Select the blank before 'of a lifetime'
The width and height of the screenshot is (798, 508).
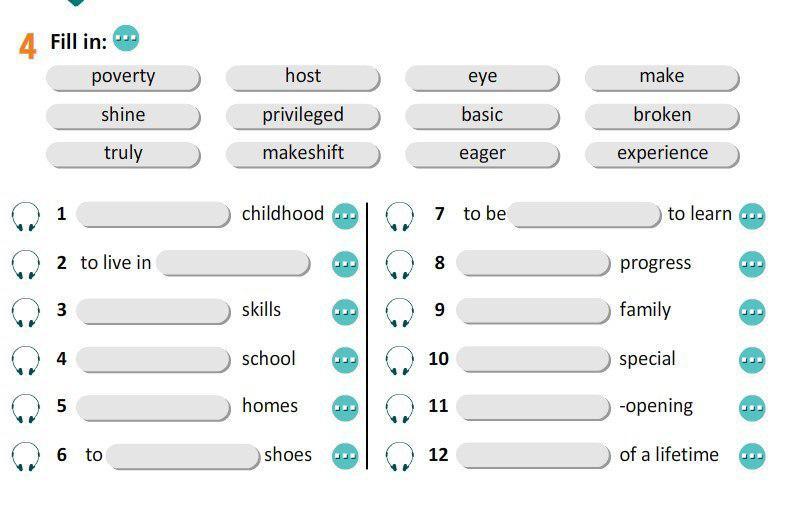pos(533,456)
